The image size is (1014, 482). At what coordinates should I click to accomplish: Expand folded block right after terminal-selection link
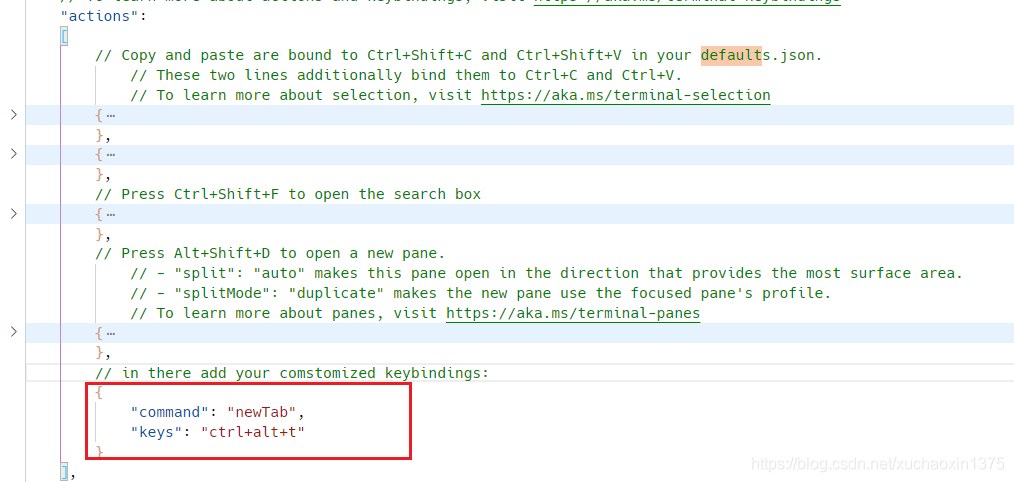click(x=14, y=115)
